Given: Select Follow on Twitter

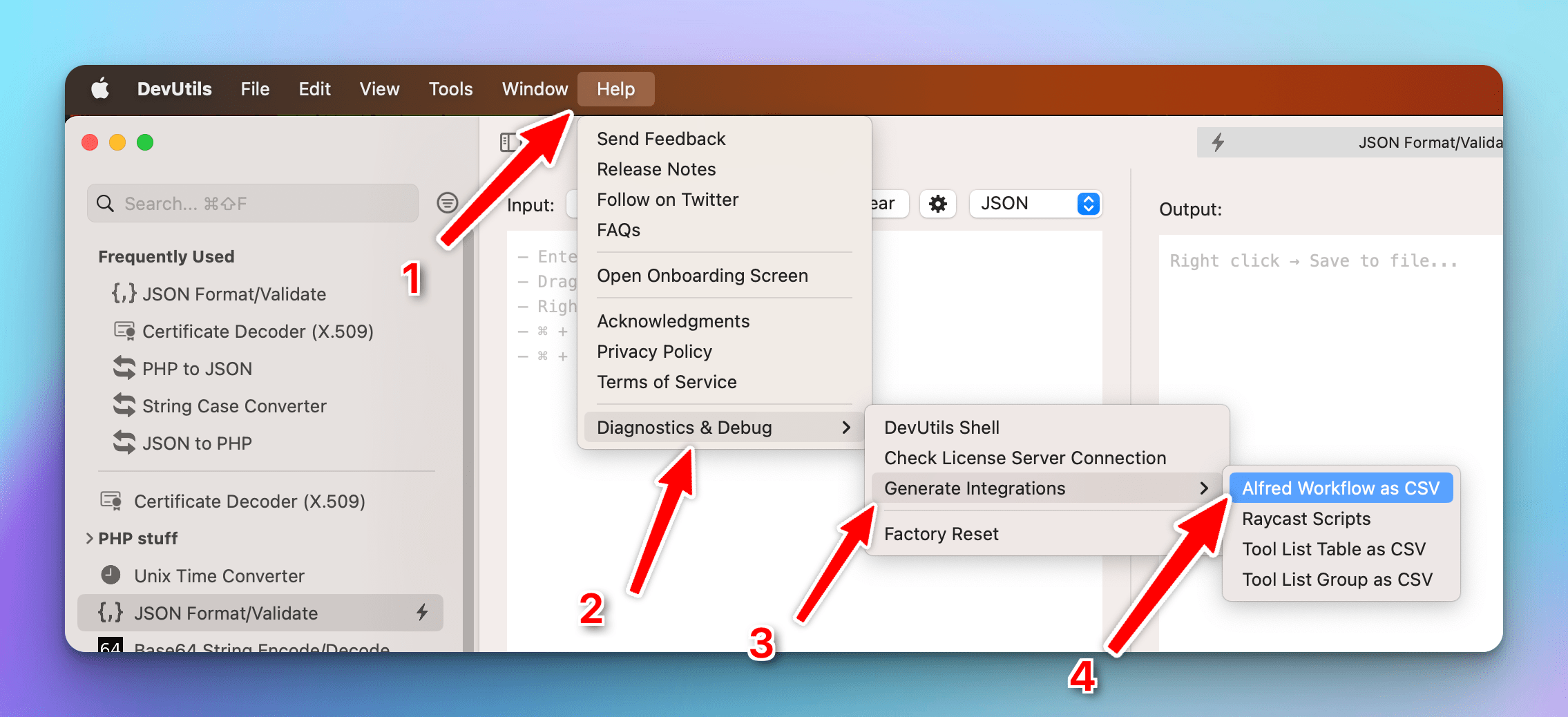Looking at the screenshot, I should coord(667,200).
